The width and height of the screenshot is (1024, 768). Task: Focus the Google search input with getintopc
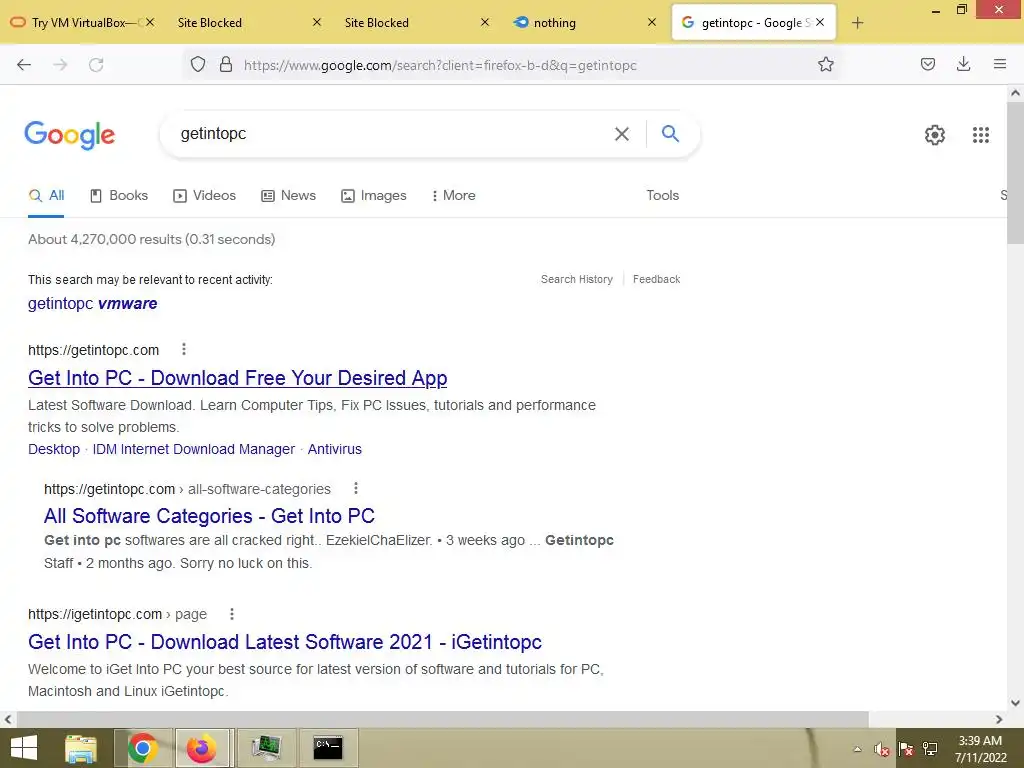point(392,134)
